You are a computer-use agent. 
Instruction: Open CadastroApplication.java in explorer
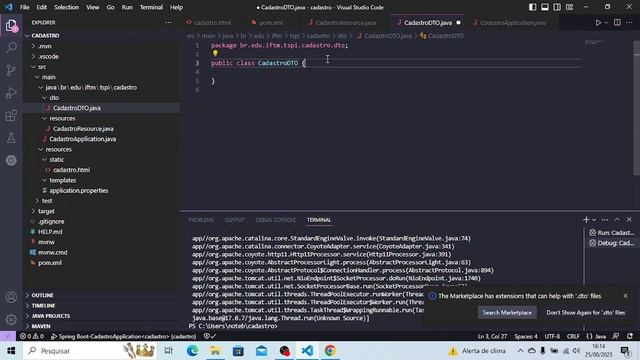tap(82, 139)
